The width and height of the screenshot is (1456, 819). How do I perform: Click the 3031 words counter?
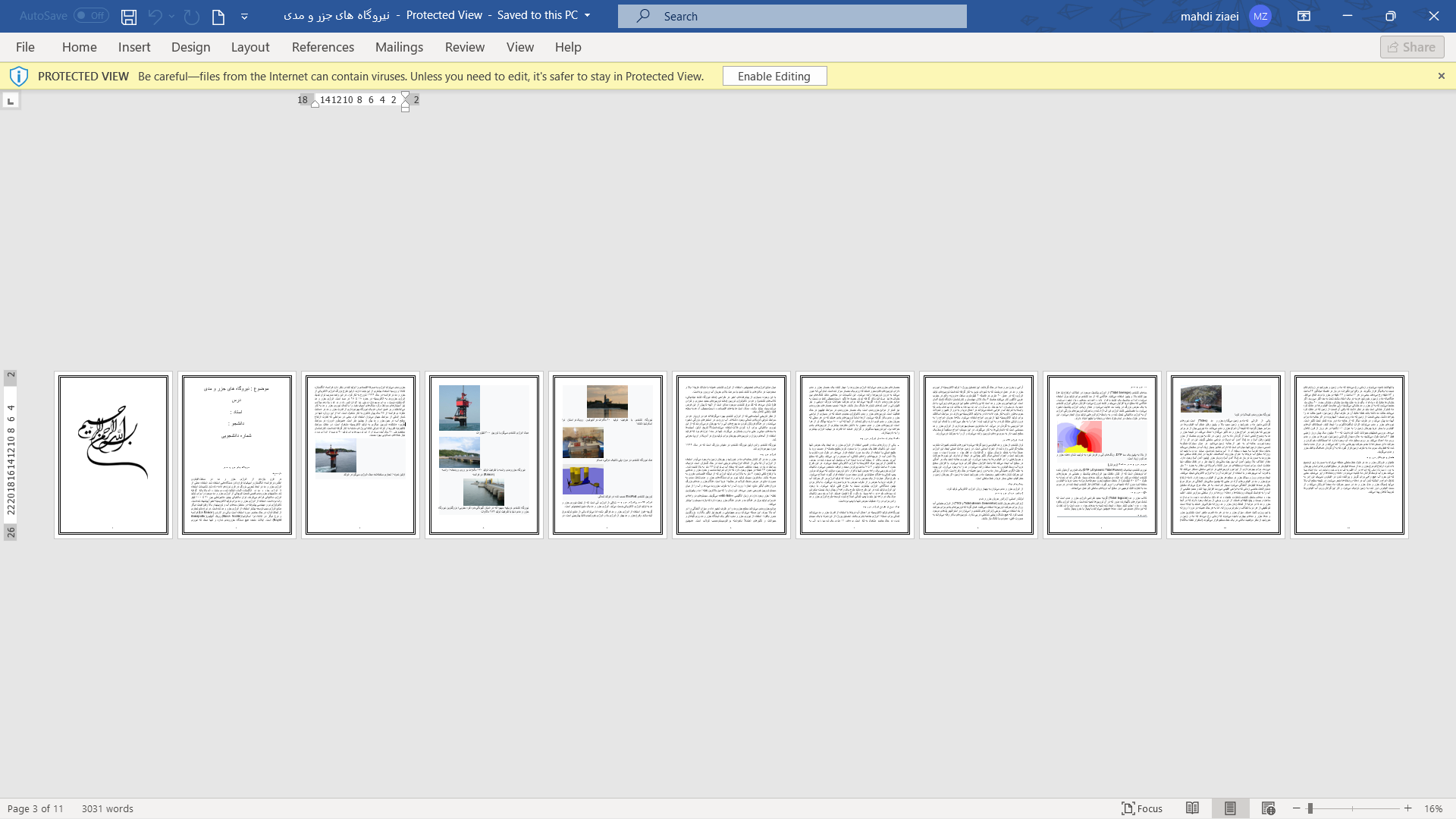[108, 808]
